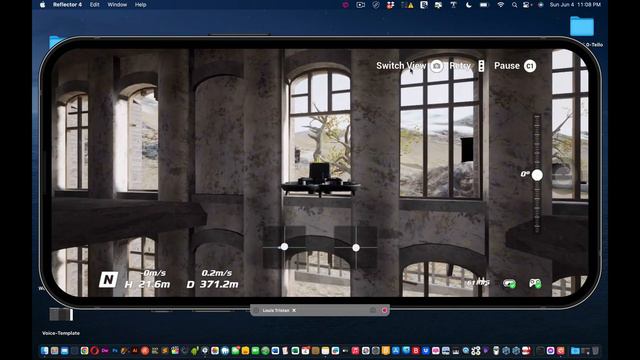Click the X next to Louis Tristan device name
640x360 pixels.
294,310
